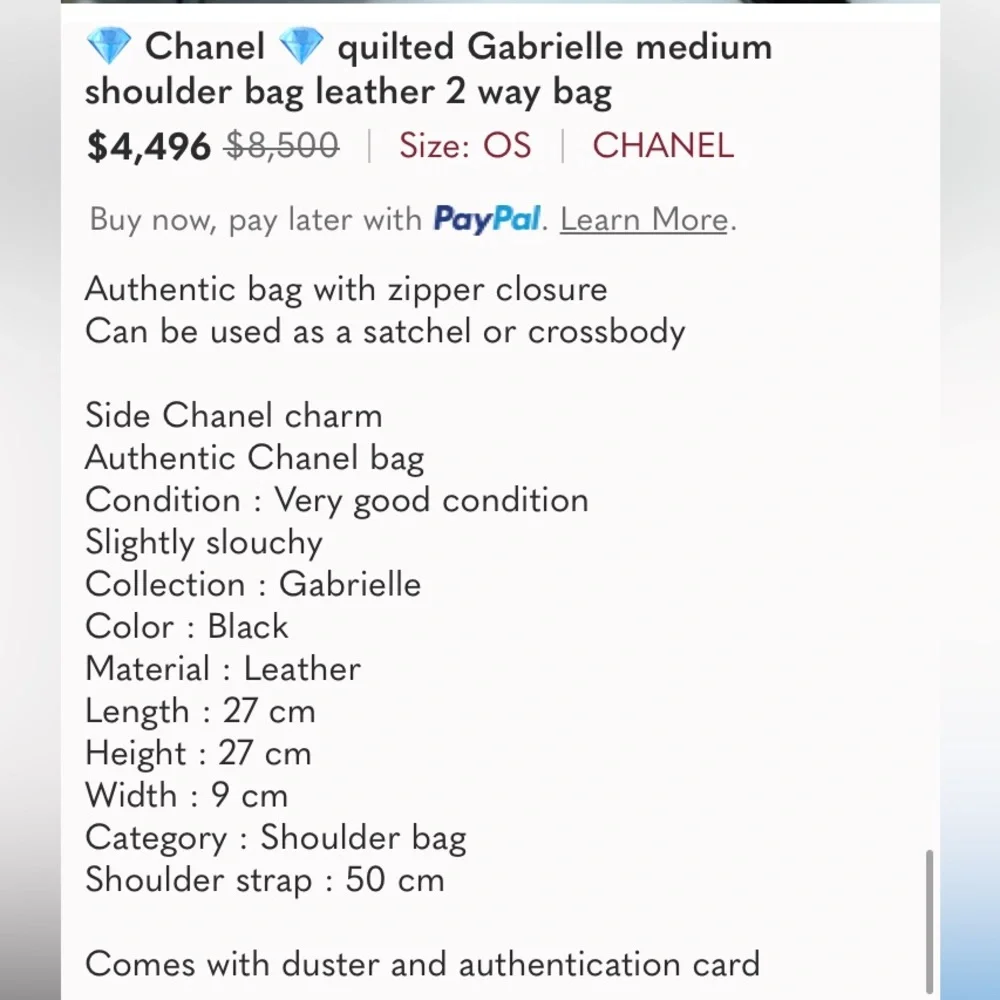Screen dimensions: 1000x1000
Task: Click the second diamond emoji in the title
Action: click(x=301, y=45)
